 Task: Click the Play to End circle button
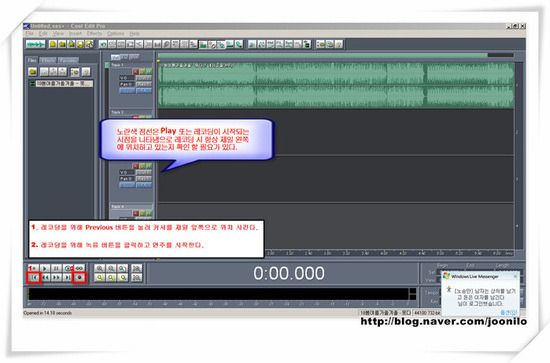[x=68, y=268]
